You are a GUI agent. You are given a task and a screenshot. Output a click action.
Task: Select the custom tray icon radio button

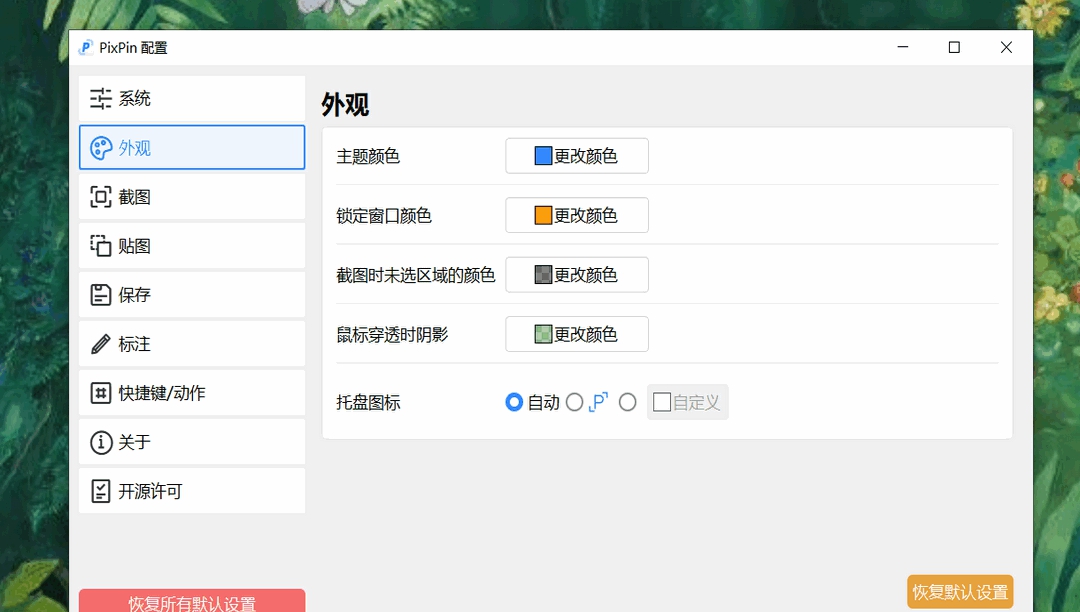point(627,402)
